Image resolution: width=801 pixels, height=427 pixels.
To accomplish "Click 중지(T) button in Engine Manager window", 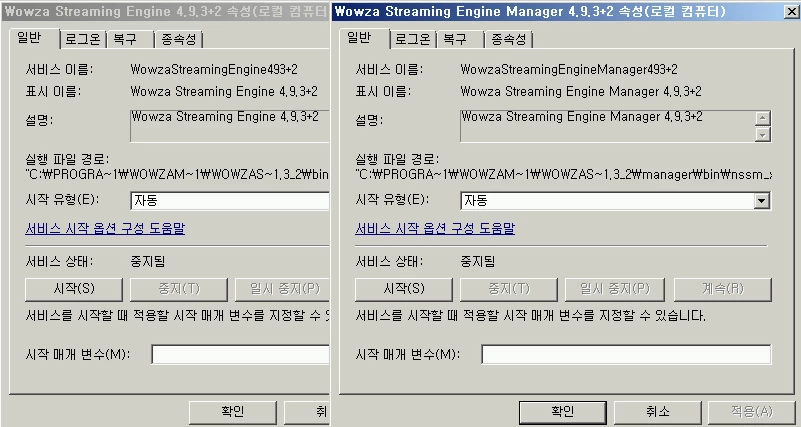I will 509,289.
